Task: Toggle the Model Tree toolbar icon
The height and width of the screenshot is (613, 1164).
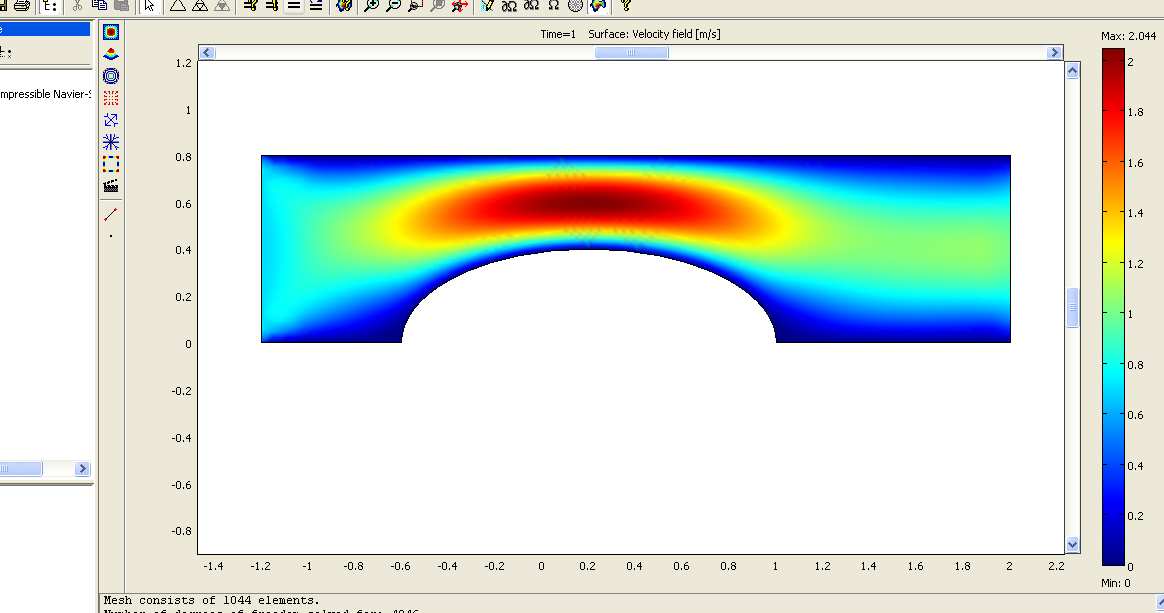Action: tap(49, 6)
